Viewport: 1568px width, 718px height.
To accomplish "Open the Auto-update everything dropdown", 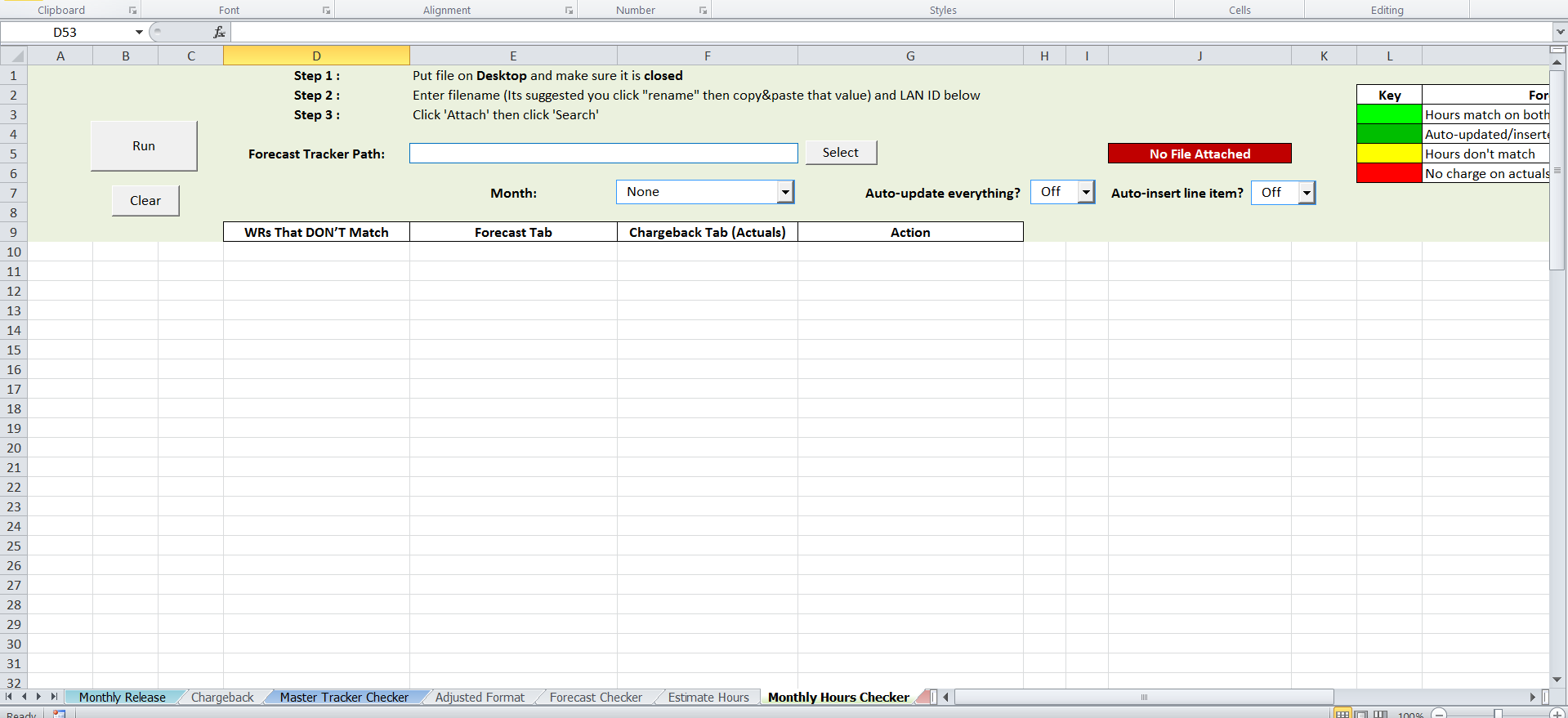I will (1086, 193).
